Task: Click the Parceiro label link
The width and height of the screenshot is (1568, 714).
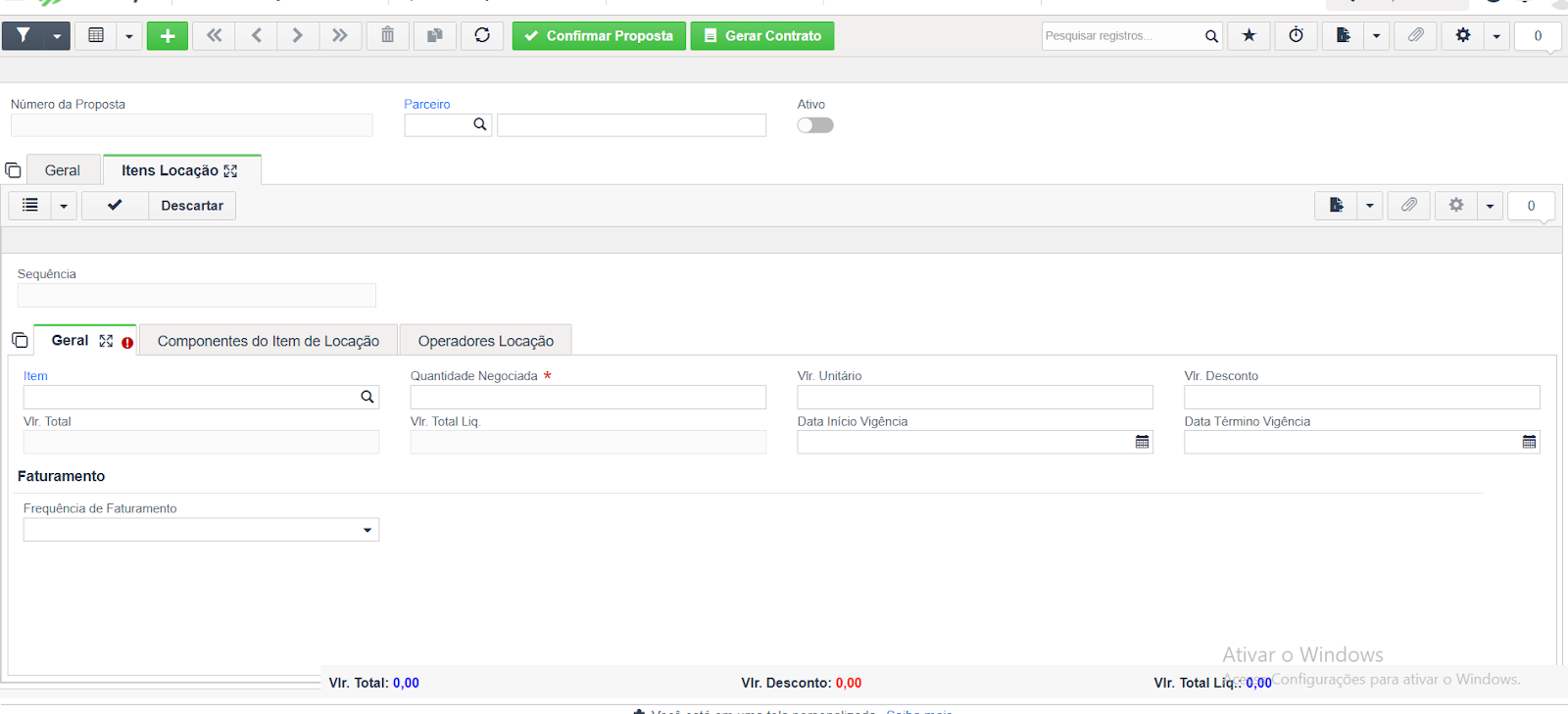Action: click(x=427, y=104)
